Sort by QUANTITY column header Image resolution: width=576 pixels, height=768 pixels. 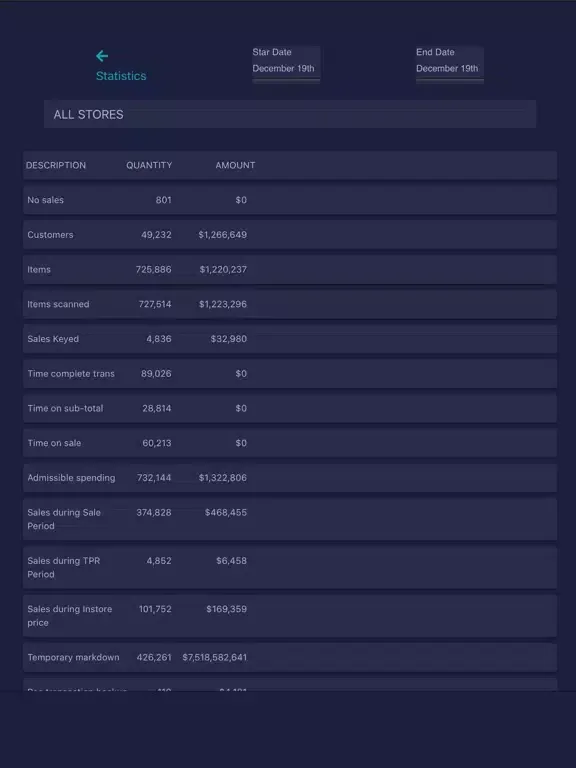pos(149,166)
